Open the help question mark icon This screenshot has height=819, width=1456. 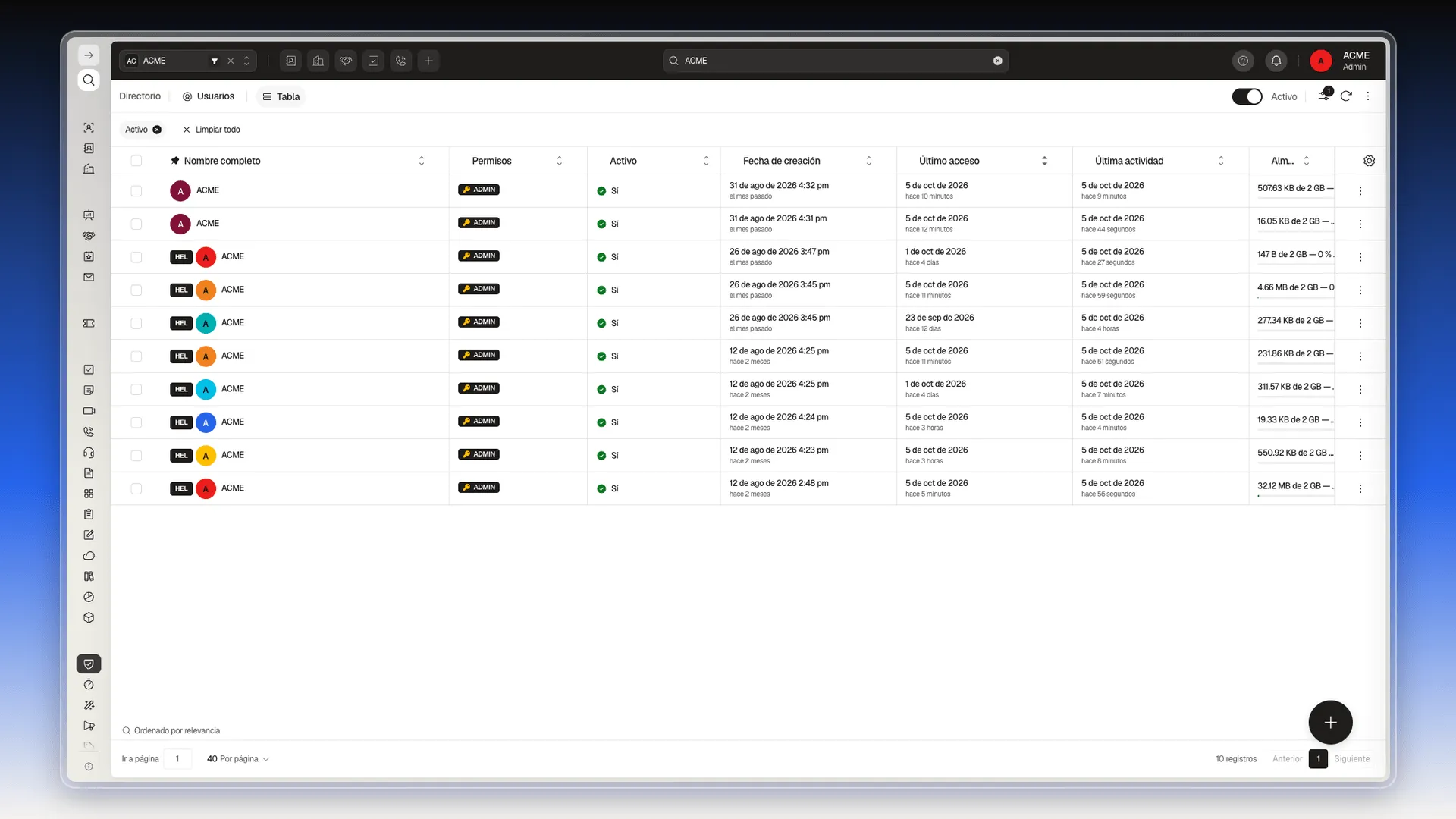[1243, 61]
